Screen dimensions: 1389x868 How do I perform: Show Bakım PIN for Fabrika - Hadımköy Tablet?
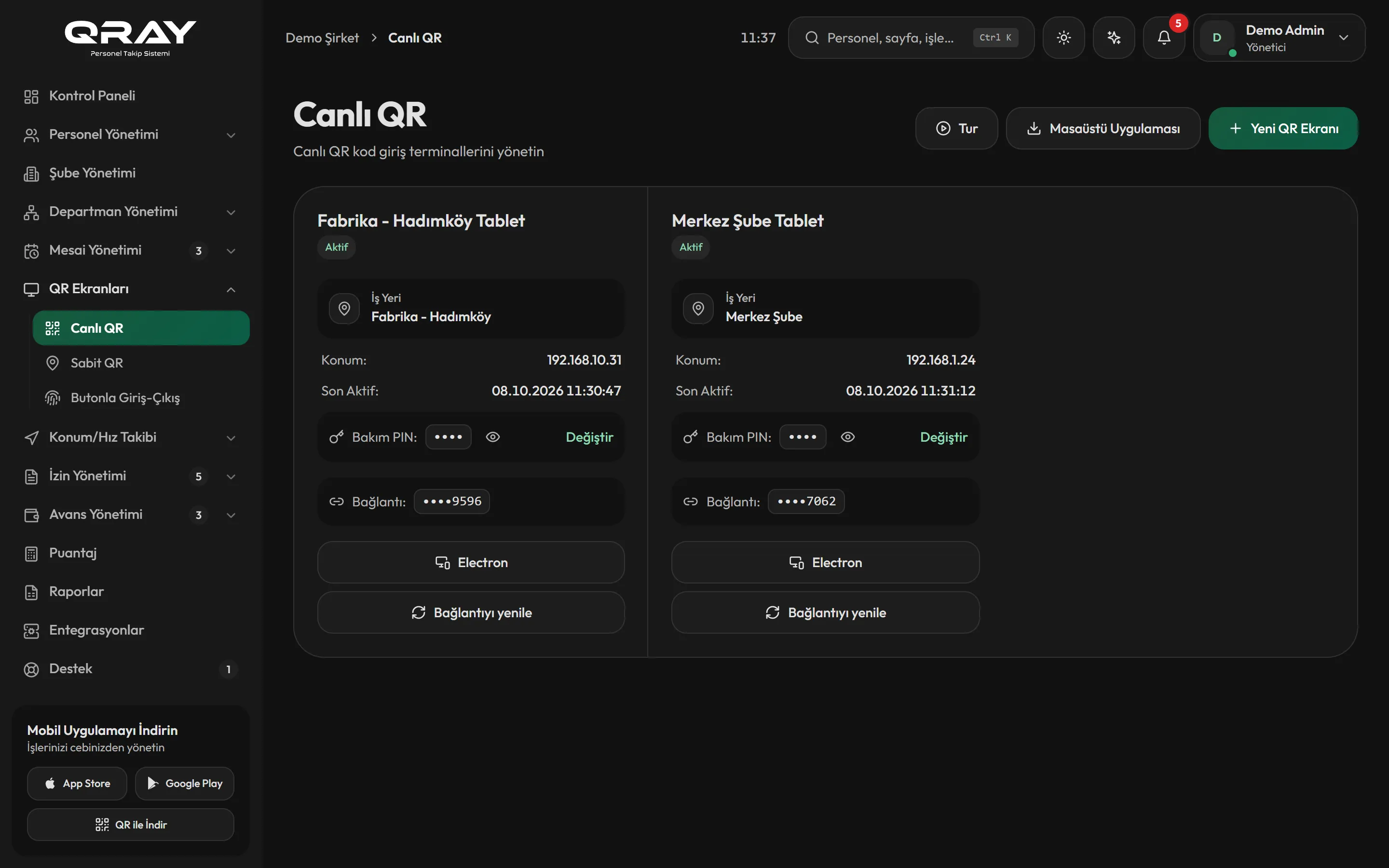pyautogui.click(x=492, y=437)
